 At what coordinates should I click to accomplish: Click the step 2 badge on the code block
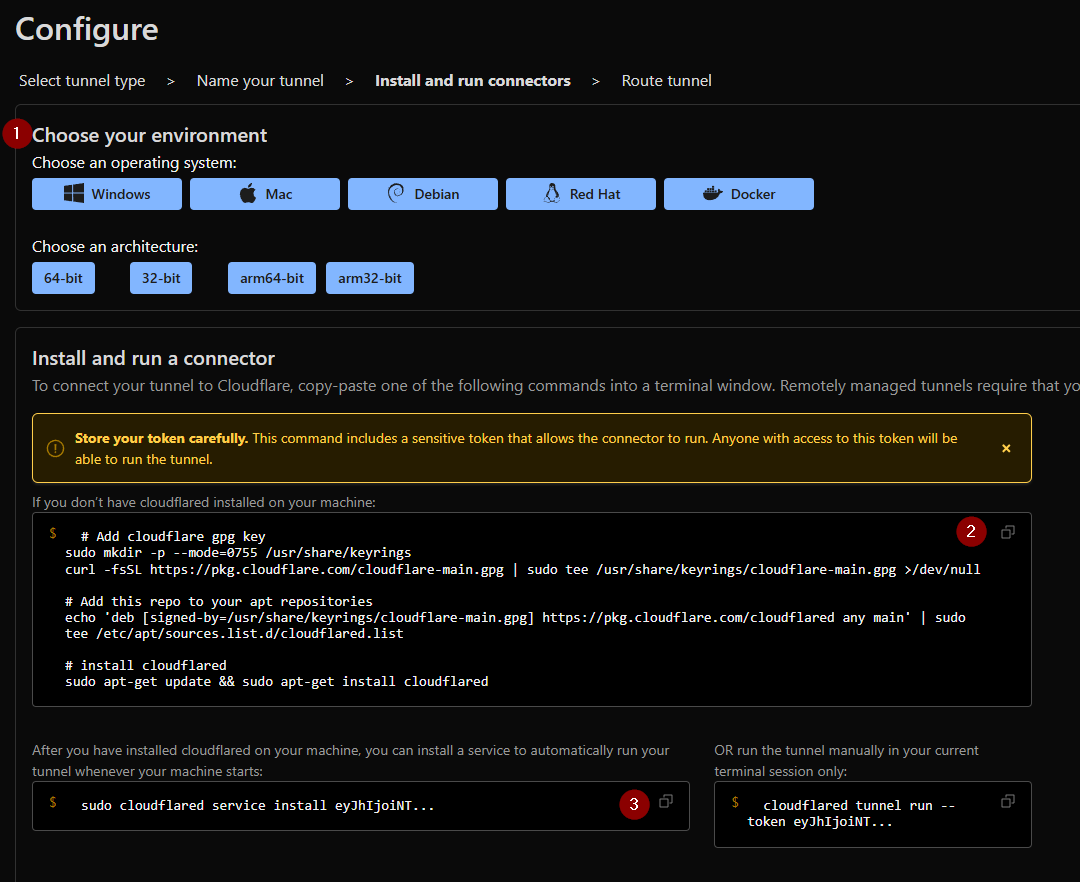pyautogui.click(x=971, y=531)
